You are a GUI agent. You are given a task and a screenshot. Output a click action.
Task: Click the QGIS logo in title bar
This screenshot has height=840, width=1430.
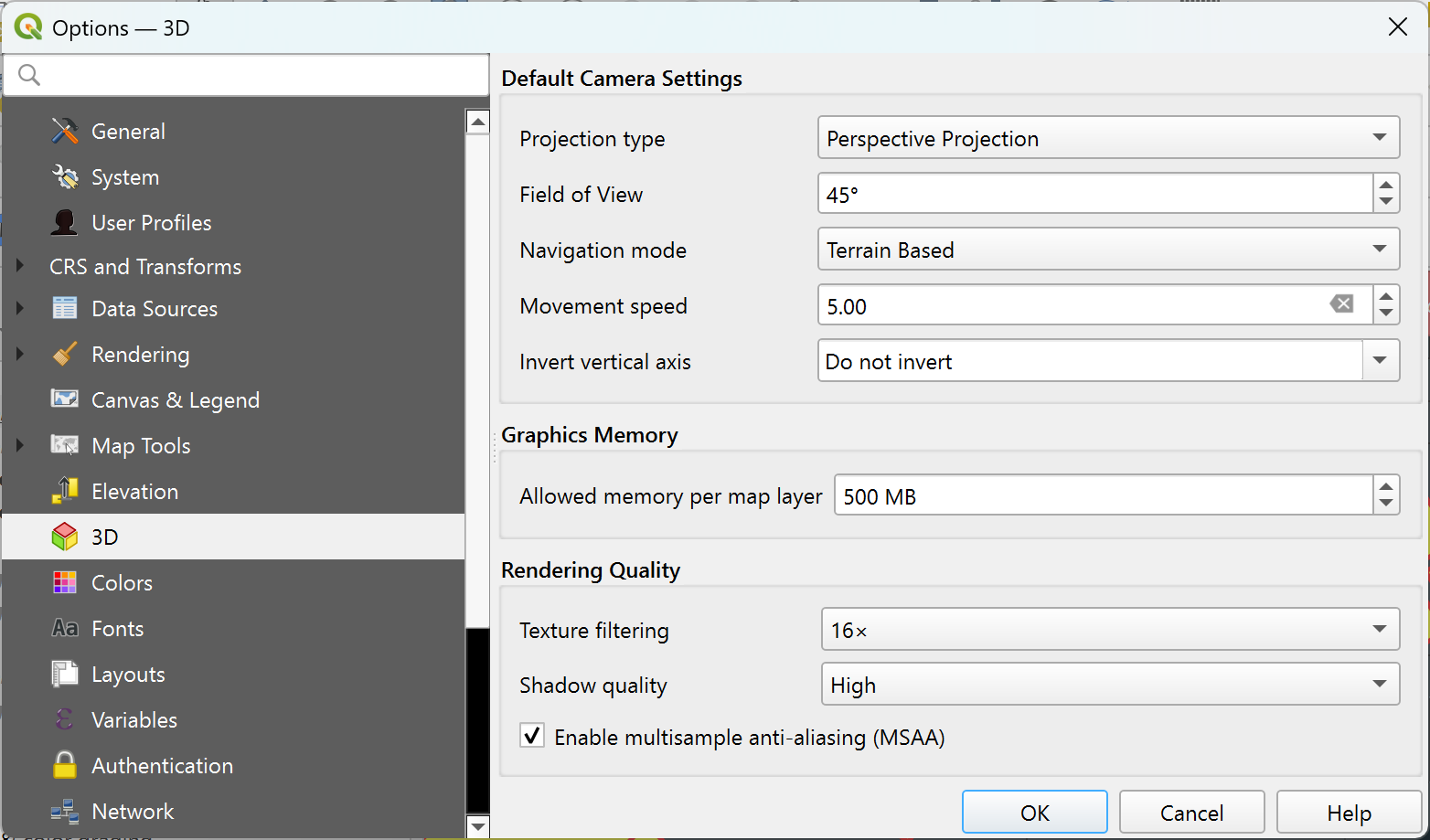pyautogui.click(x=28, y=27)
